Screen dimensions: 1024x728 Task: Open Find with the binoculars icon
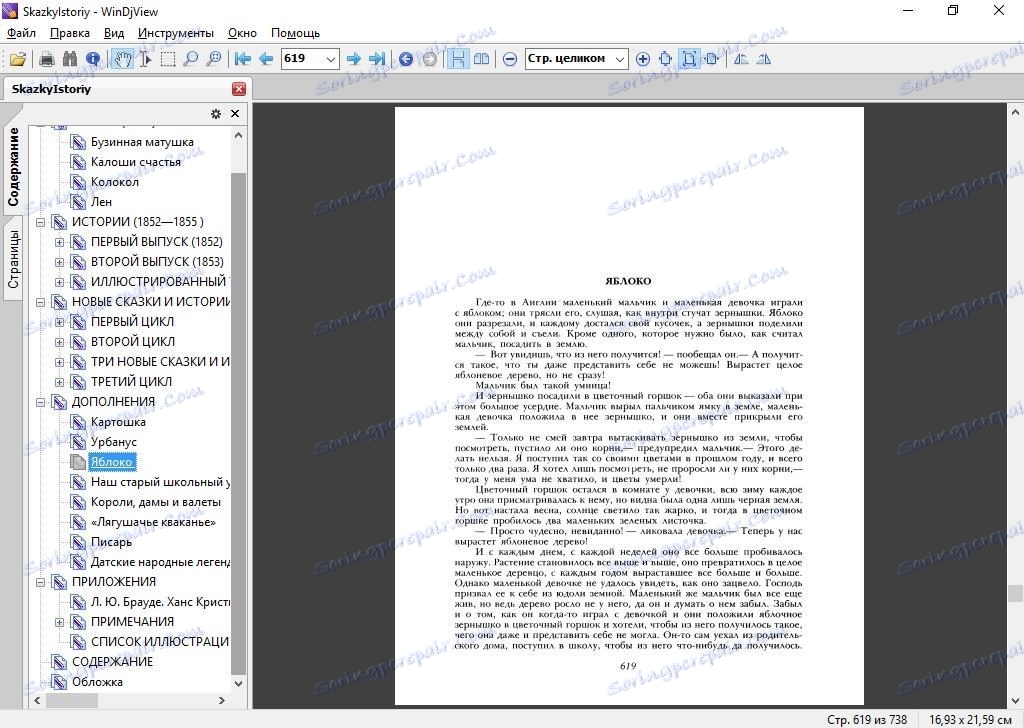[x=70, y=59]
